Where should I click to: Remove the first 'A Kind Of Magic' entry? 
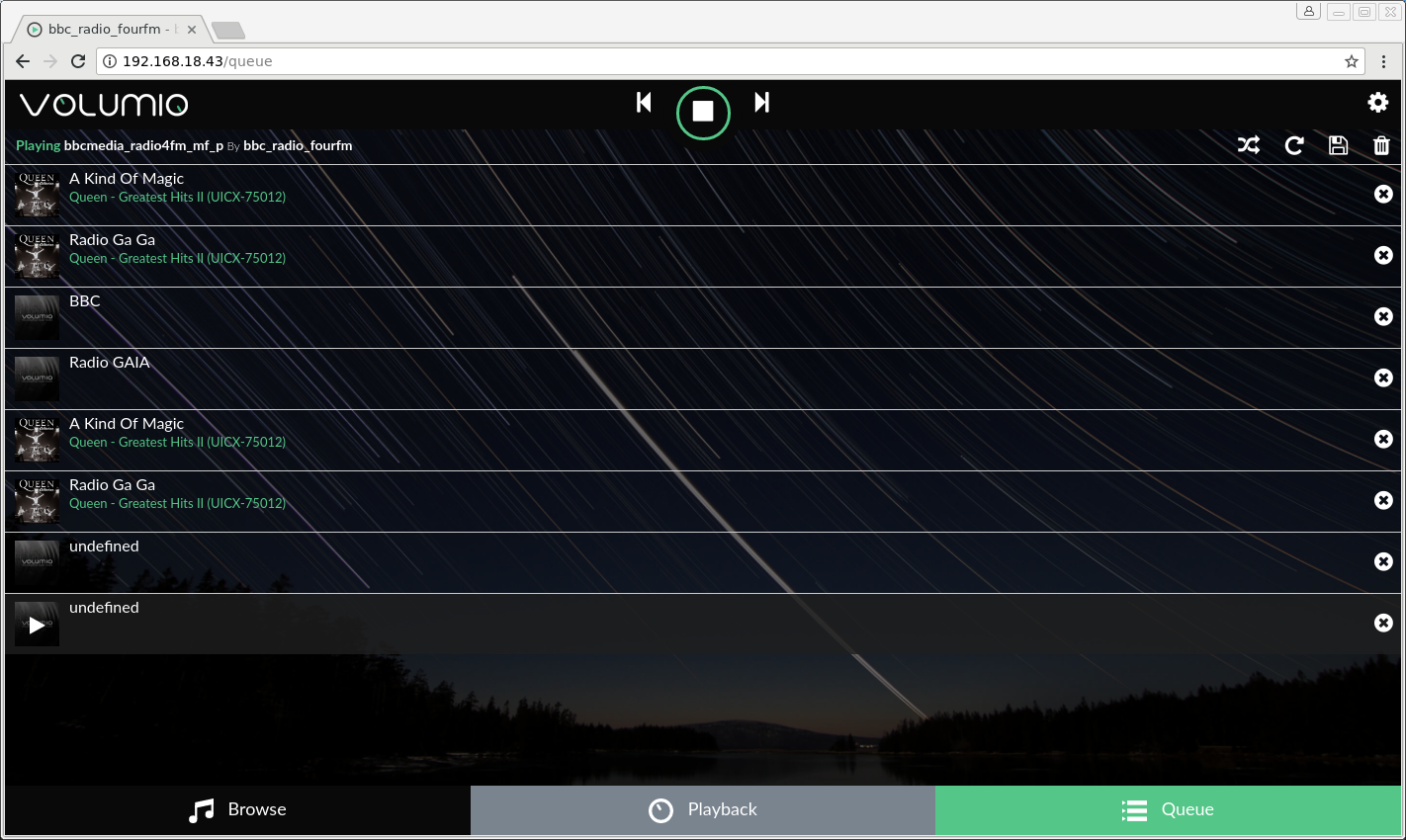click(x=1383, y=194)
